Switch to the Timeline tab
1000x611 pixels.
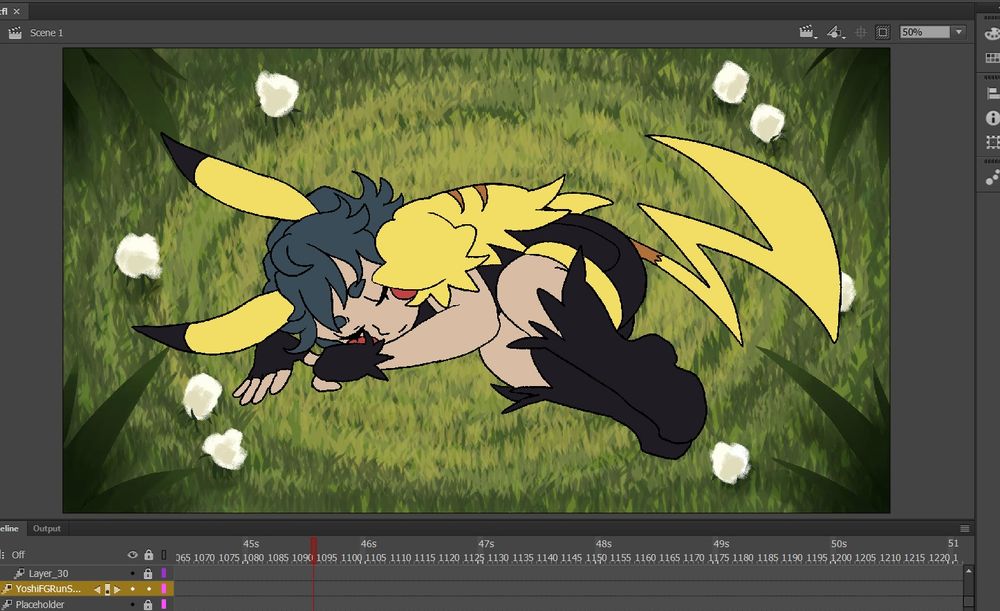pos(9,528)
